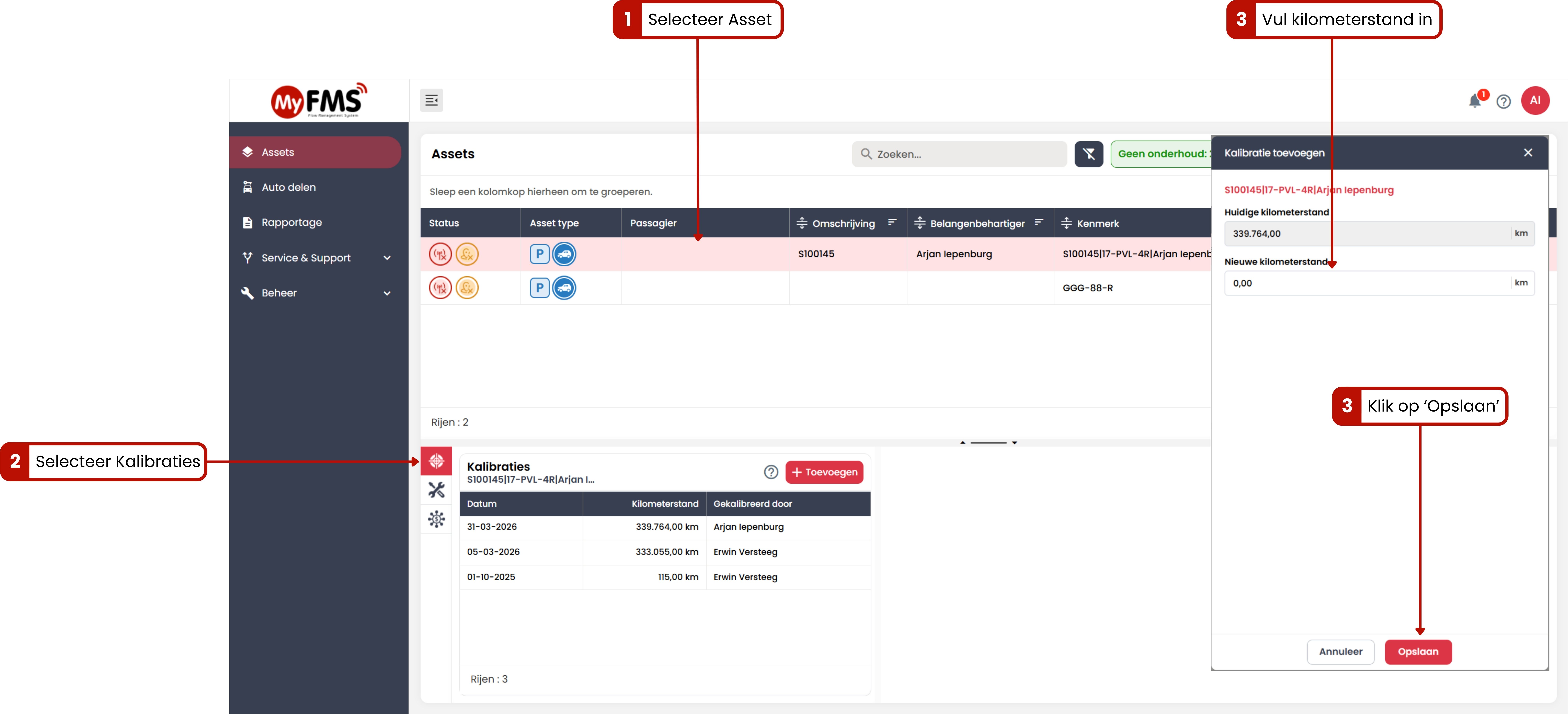Click the up arrow on the panel splitter
The width and height of the screenshot is (1568, 714).
(962, 442)
